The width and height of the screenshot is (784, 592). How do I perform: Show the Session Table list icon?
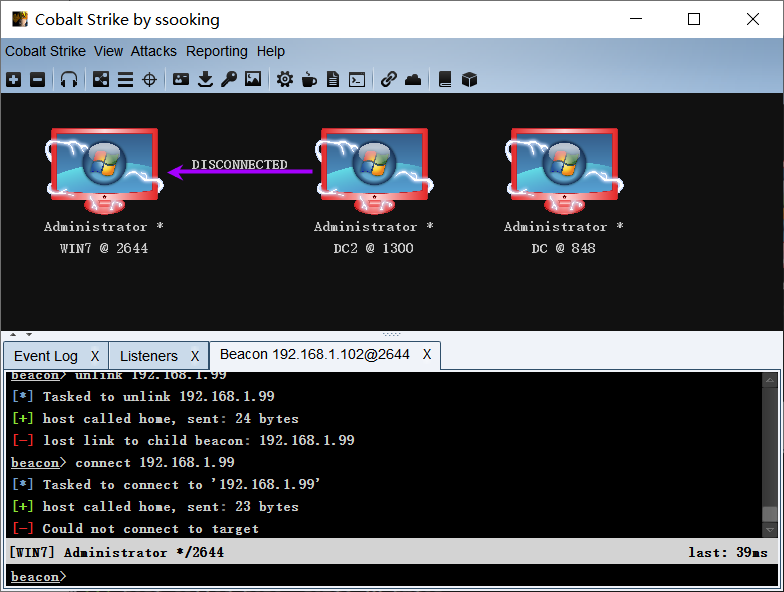[125, 80]
